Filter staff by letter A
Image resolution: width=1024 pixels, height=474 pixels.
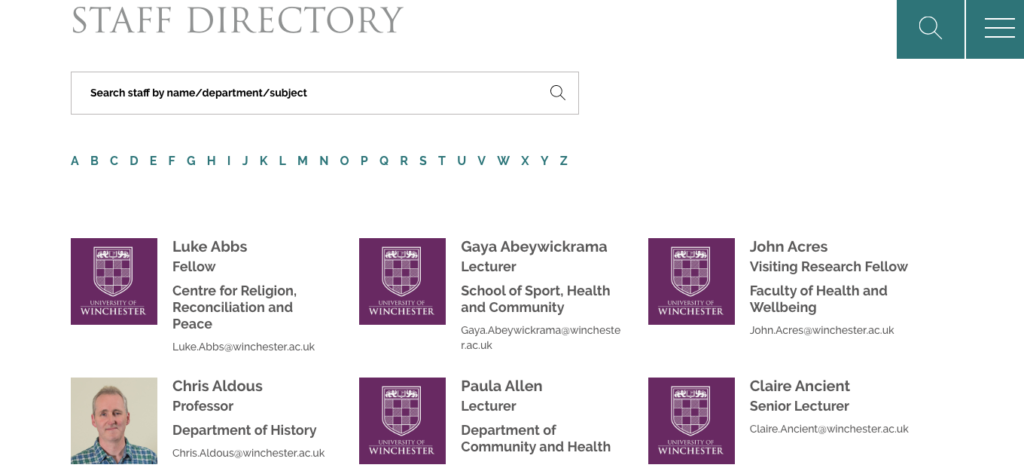click(x=75, y=161)
